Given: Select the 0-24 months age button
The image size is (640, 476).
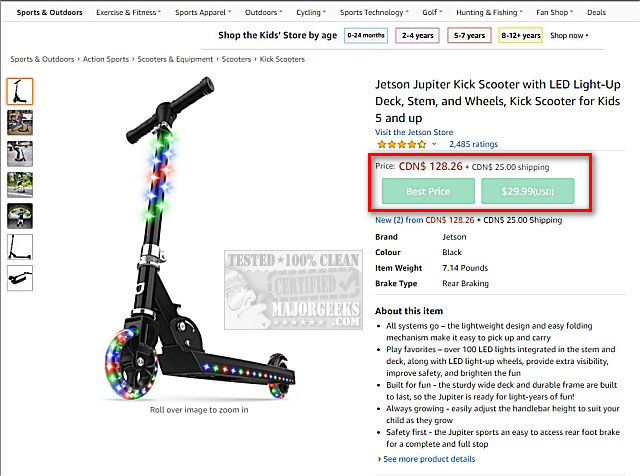Looking at the screenshot, I should point(365,35).
